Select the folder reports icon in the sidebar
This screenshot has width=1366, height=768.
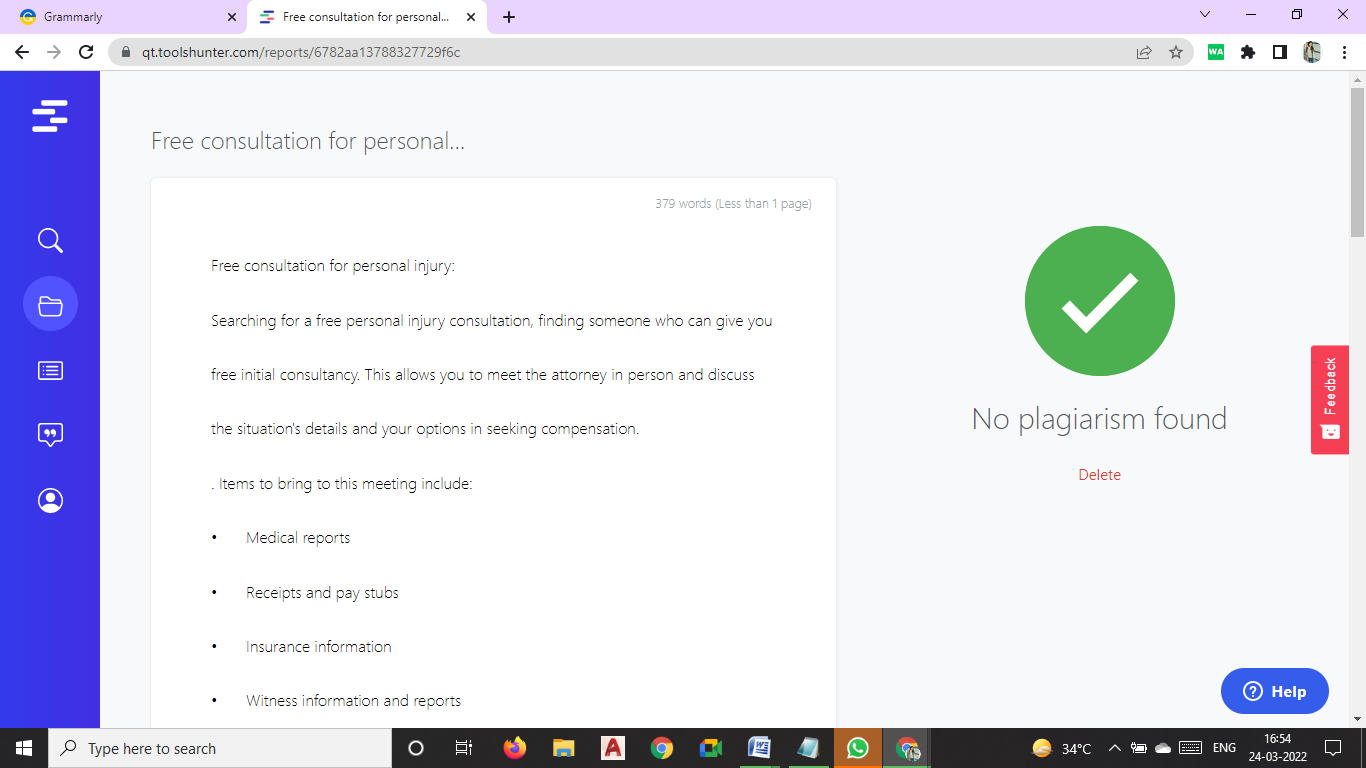coord(50,305)
